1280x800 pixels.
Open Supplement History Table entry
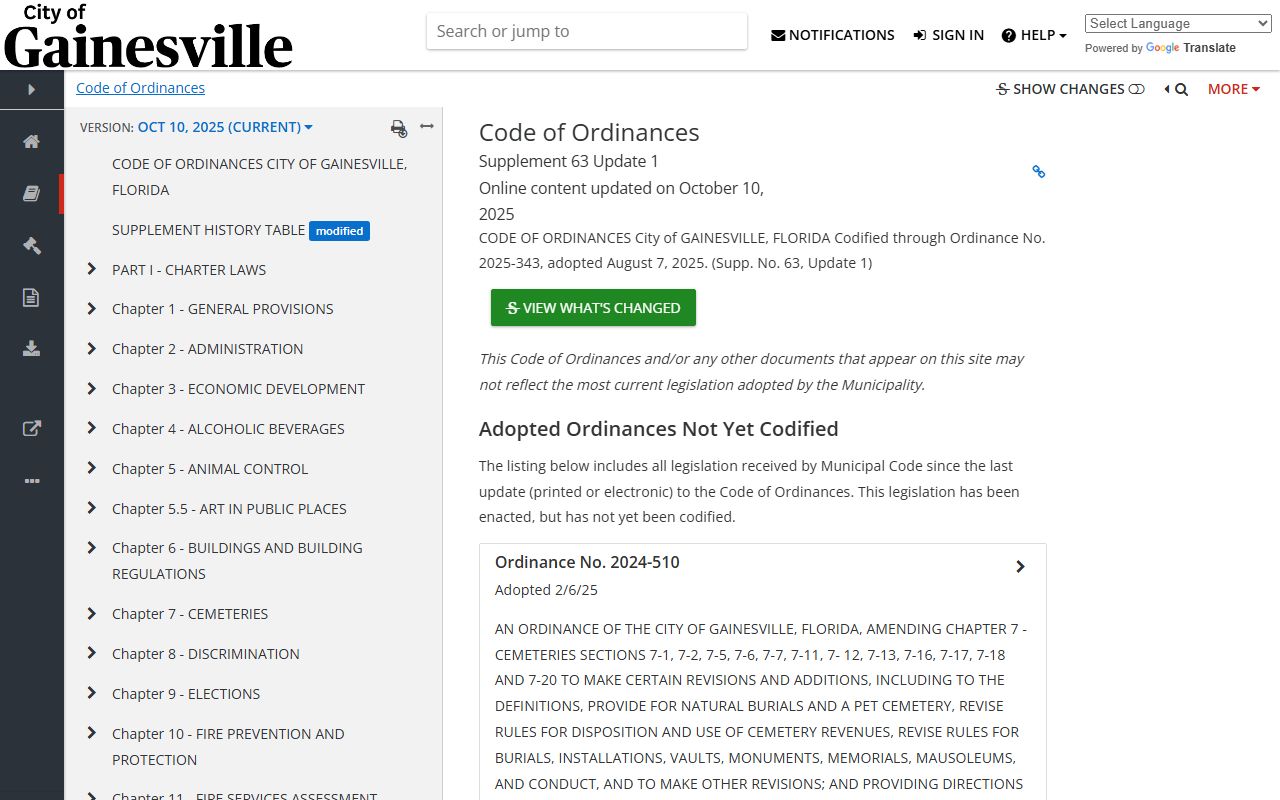[x=208, y=230]
